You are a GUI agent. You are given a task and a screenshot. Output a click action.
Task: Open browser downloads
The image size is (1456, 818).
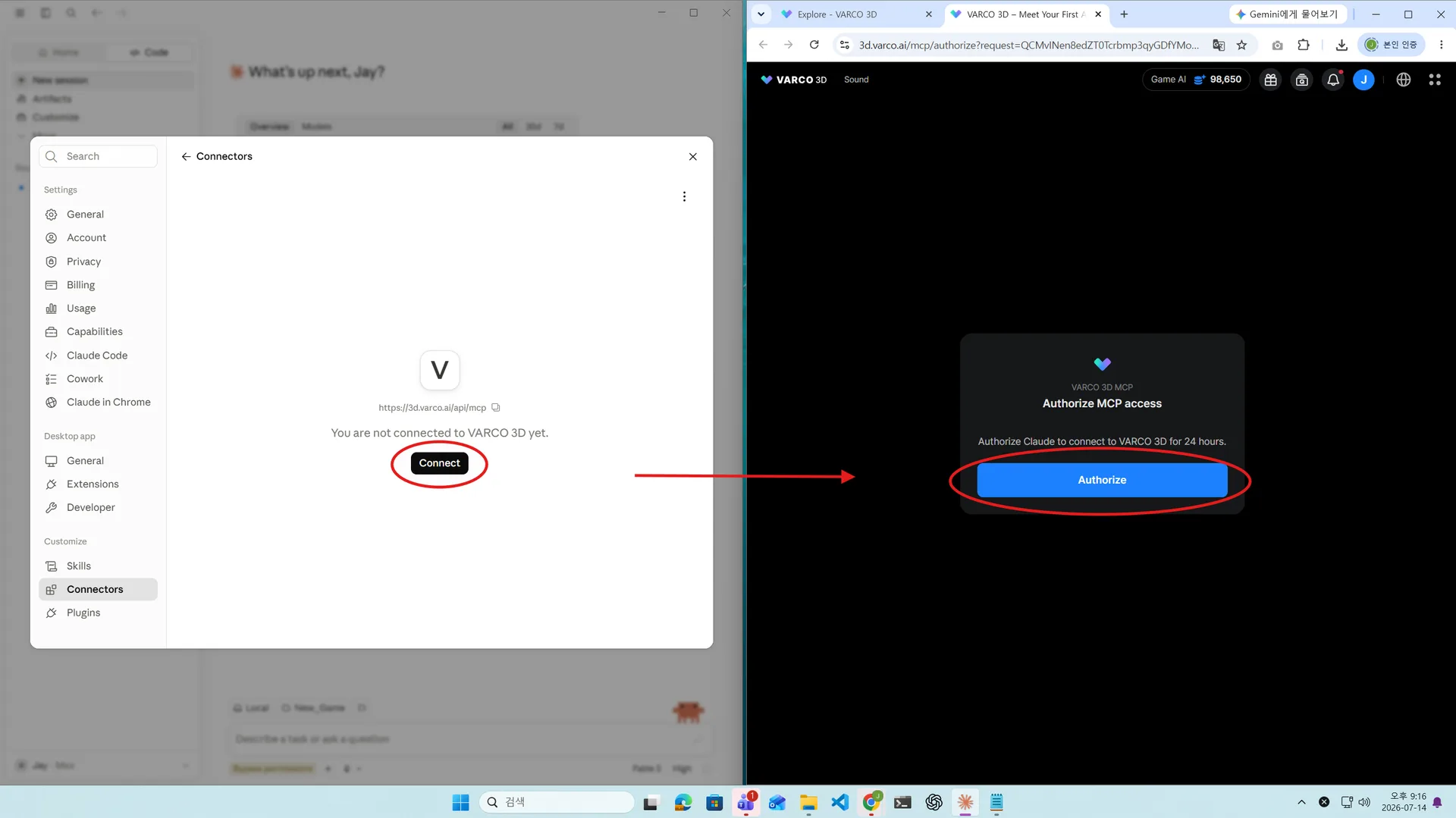(x=1341, y=45)
